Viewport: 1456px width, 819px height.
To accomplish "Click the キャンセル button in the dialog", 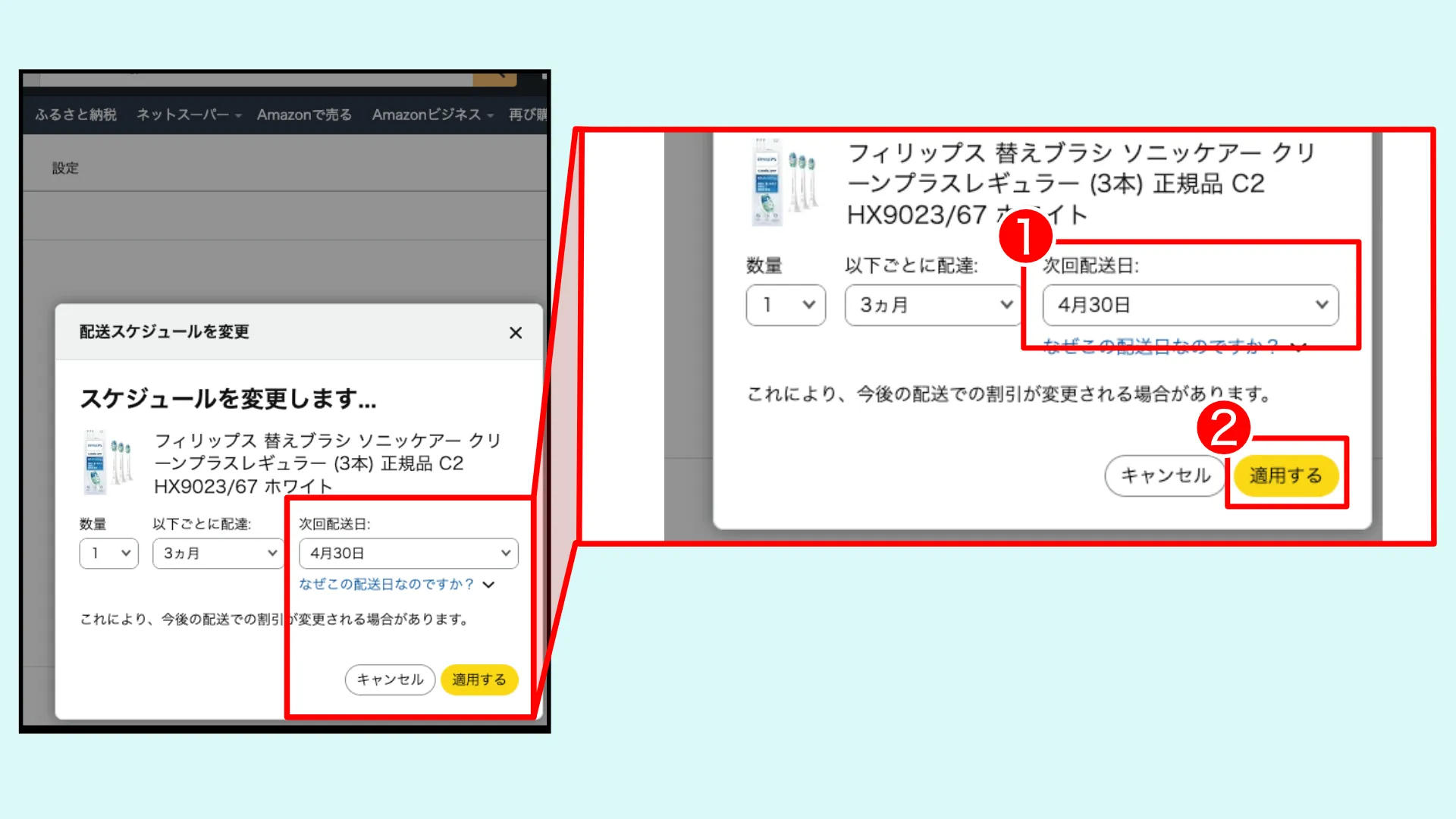I will point(389,679).
